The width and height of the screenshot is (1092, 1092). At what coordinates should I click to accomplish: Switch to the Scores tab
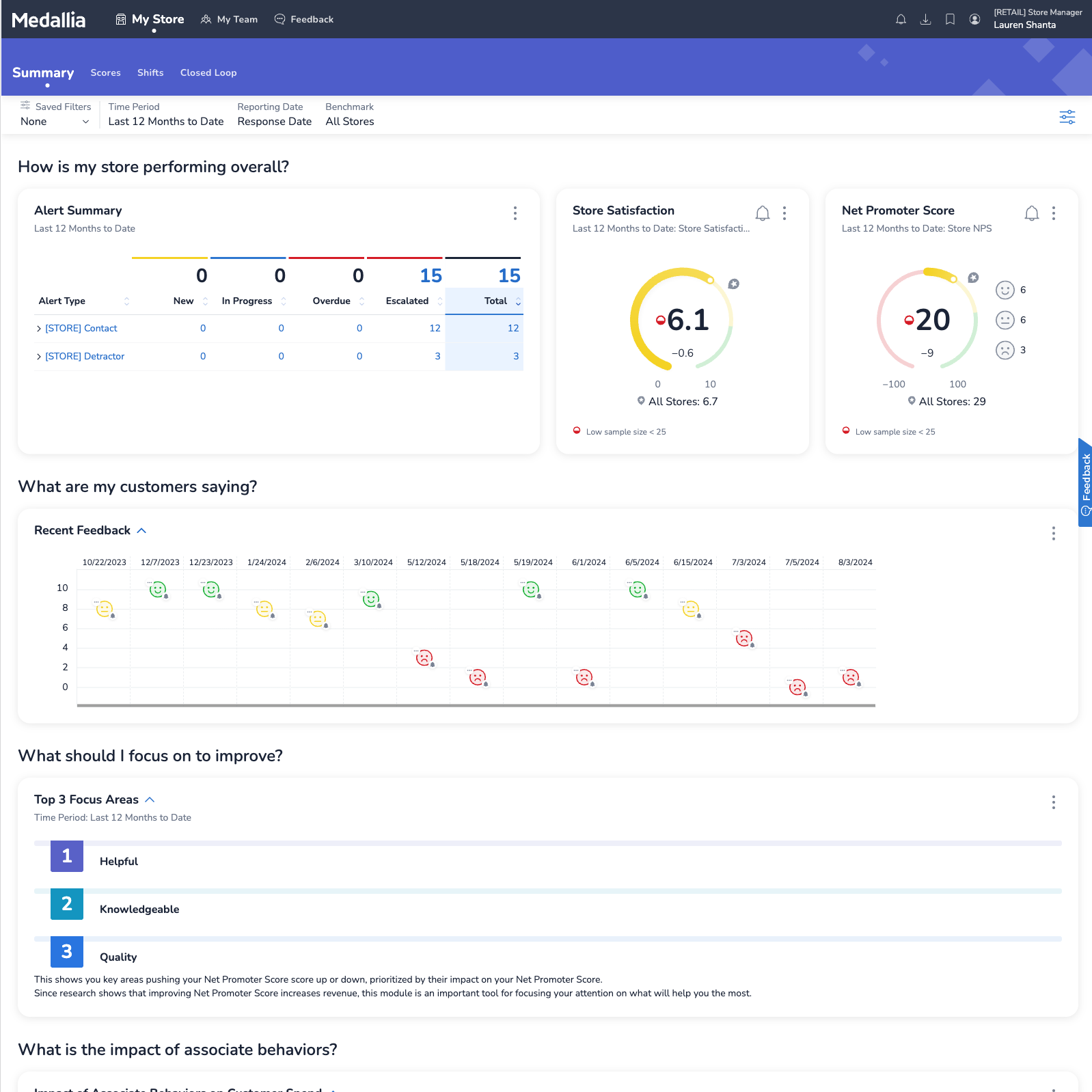(105, 72)
